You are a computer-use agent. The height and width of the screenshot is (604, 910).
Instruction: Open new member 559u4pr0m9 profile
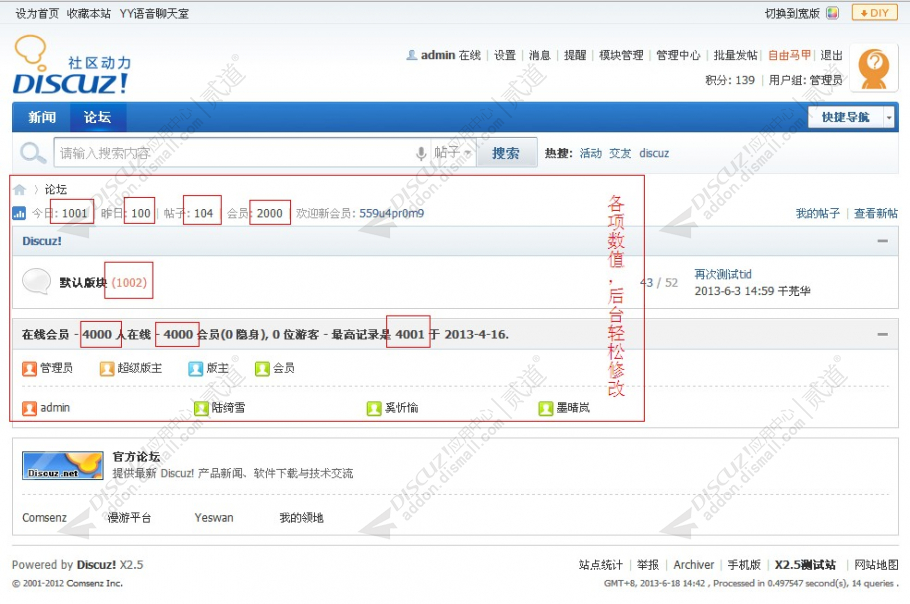392,214
